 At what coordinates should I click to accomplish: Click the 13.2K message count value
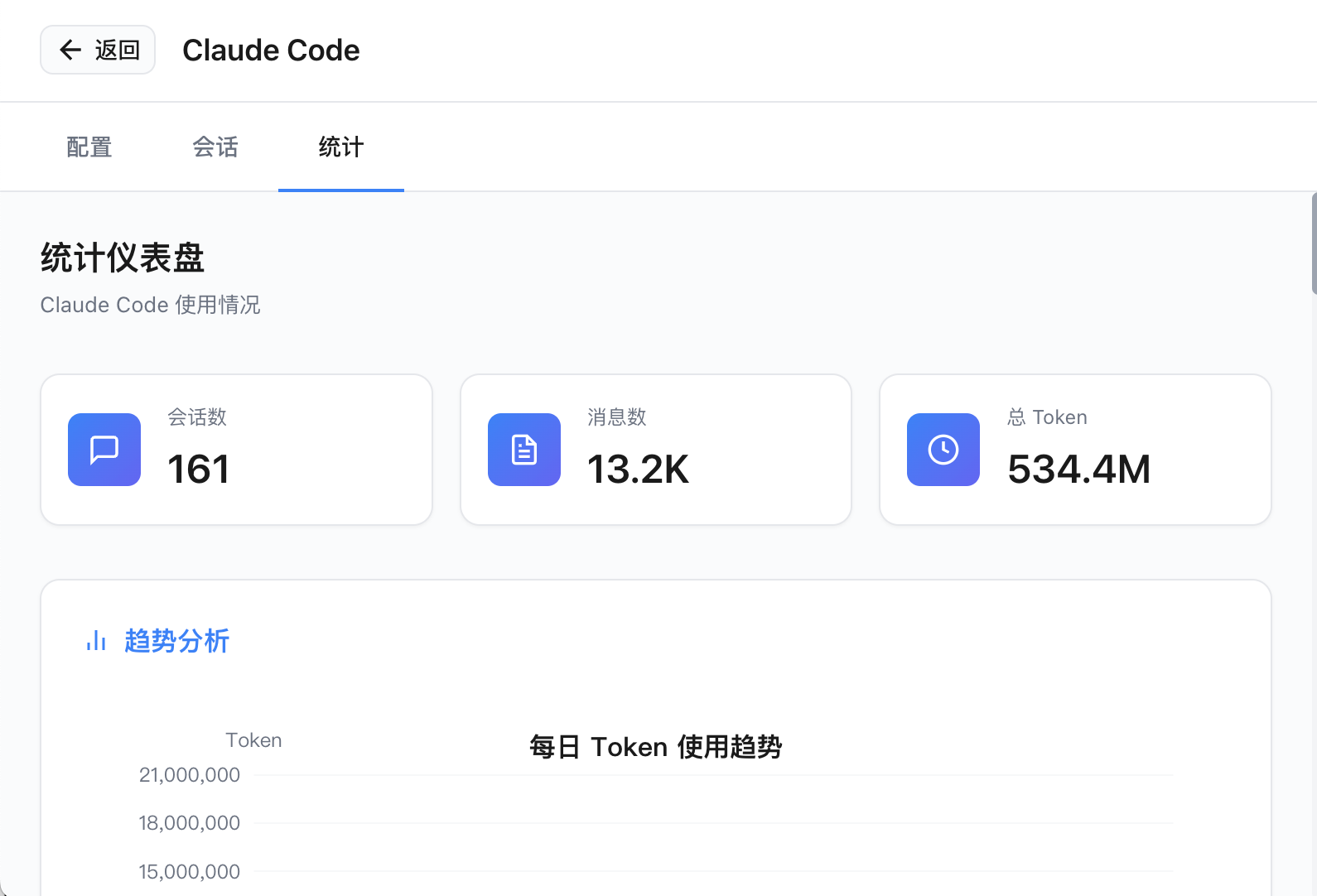pos(638,470)
